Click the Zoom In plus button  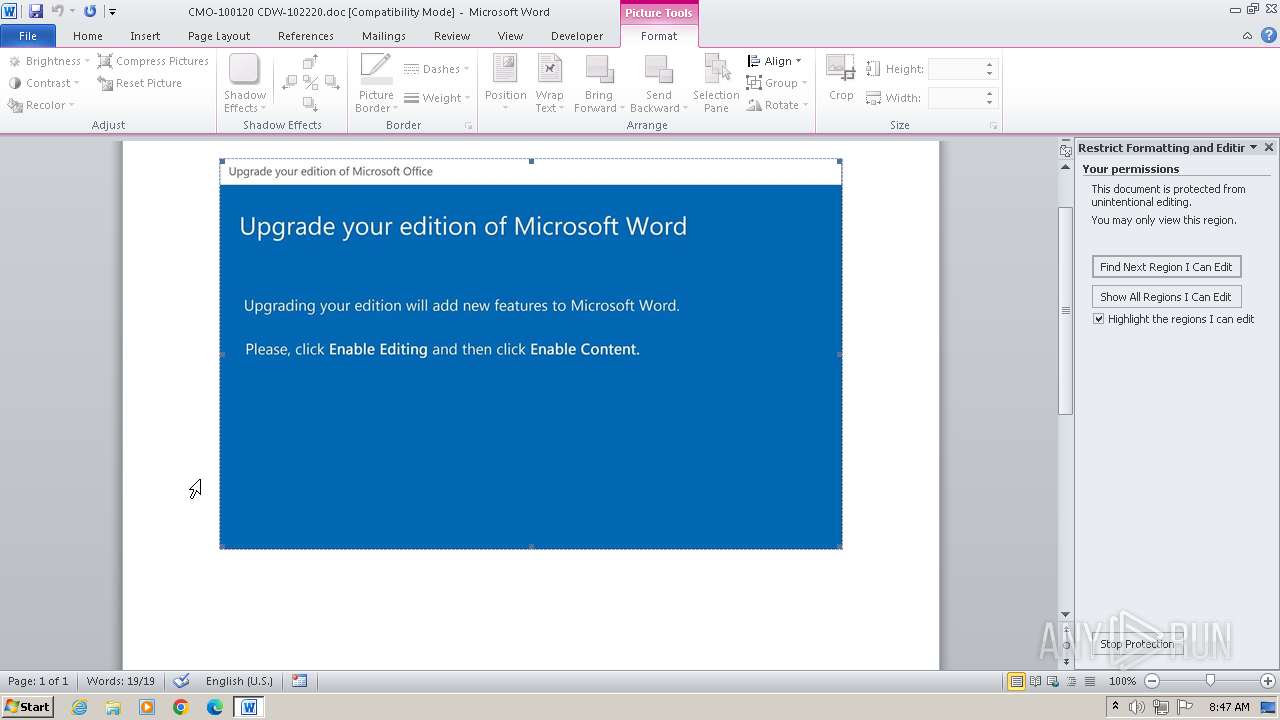pos(1268,681)
